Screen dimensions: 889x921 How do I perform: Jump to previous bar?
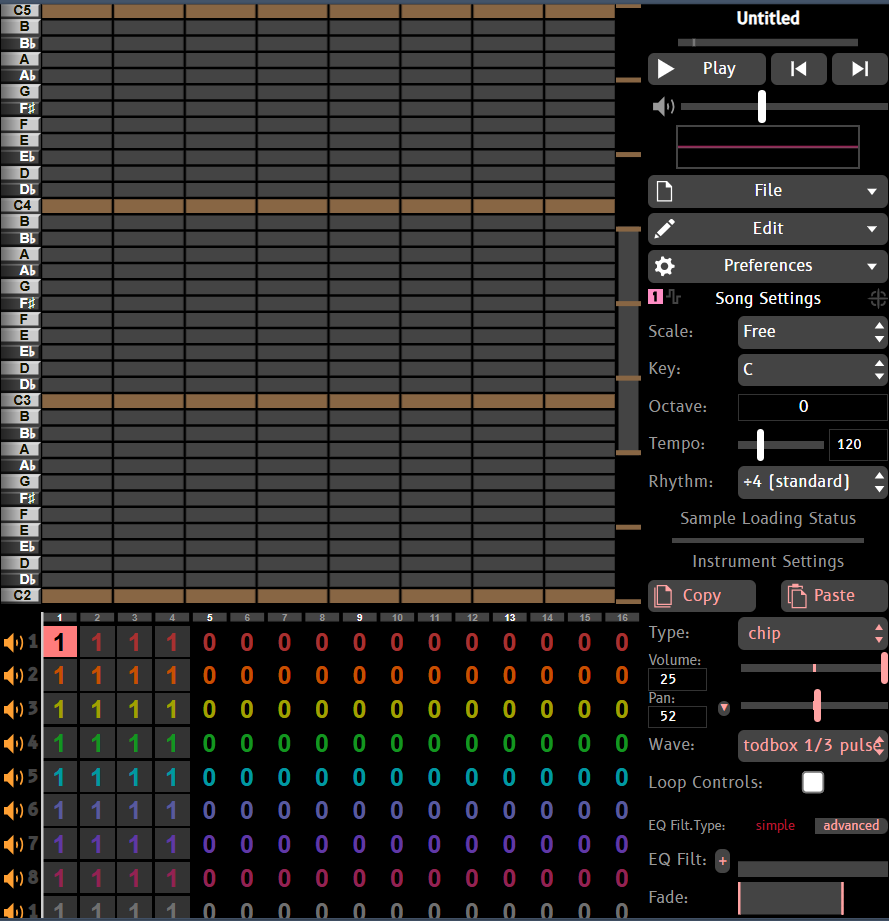coord(799,69)
